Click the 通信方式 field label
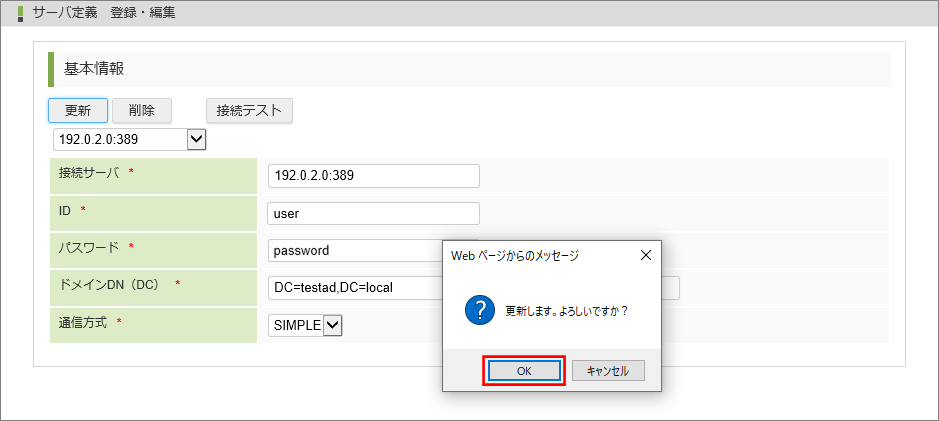The width and height of the screenshot is (939, 421). [82, 322]
